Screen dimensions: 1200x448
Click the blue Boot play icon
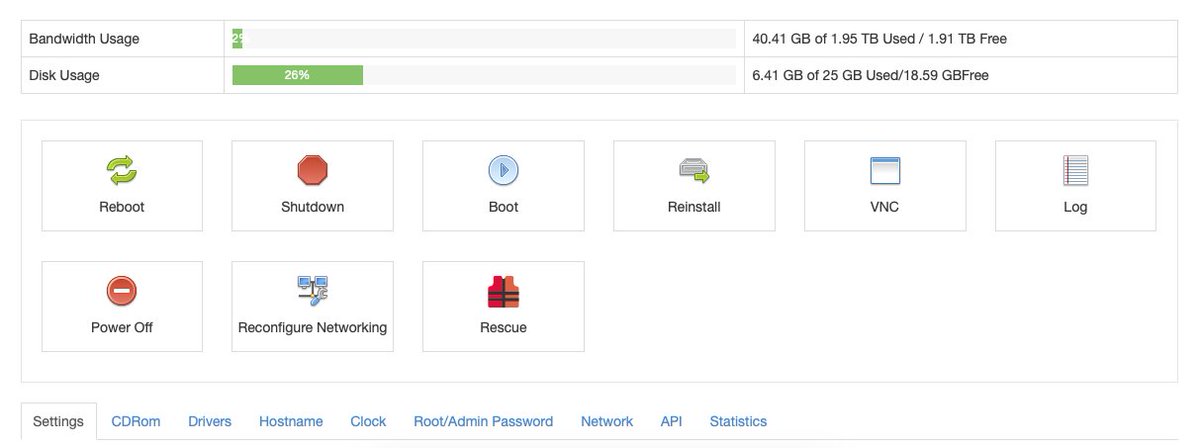503,171
